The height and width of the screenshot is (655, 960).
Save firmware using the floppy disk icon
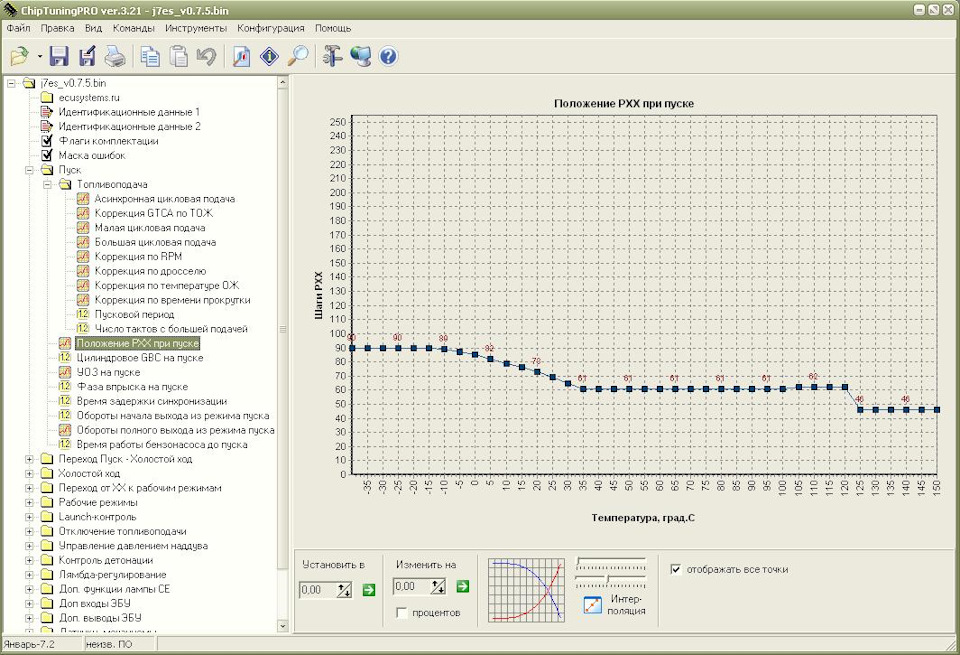click(x=59, y=56)
